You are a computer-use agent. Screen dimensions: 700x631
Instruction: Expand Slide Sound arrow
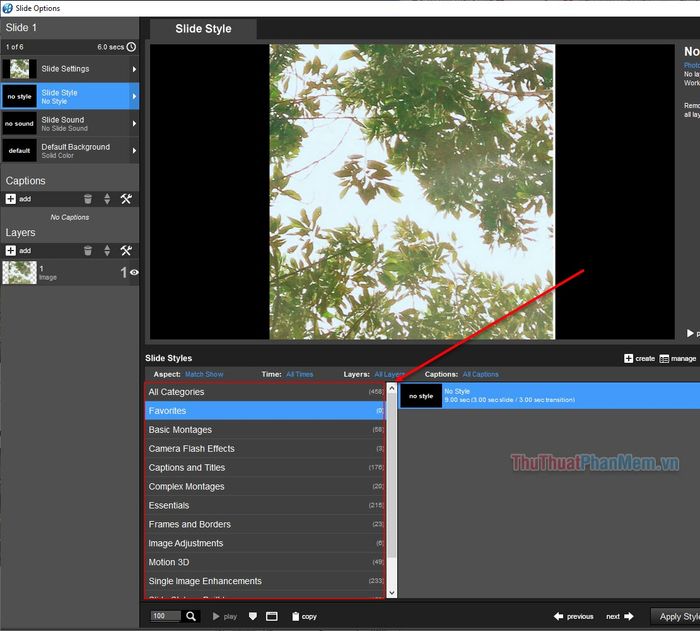click(x=134, y=124)
